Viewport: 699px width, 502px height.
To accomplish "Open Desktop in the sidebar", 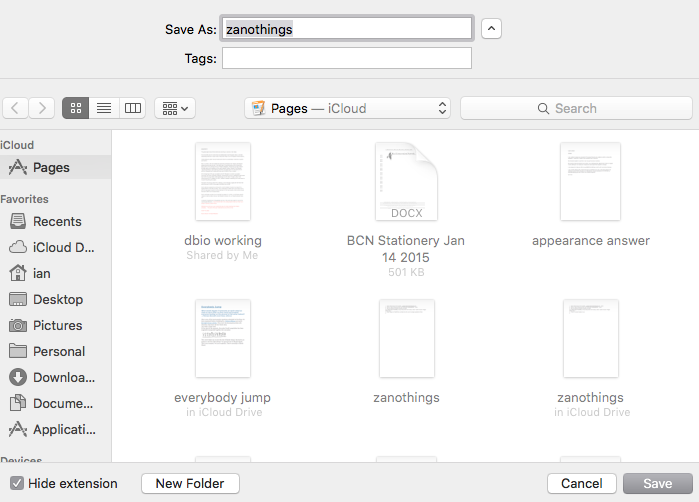I will tap(55, 299).
